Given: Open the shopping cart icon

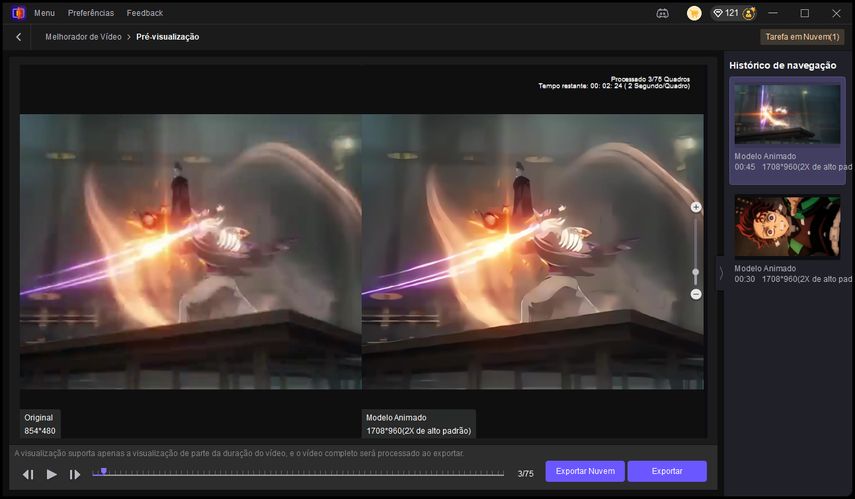Looking at the screenshot, I should [x=694, y=13].
